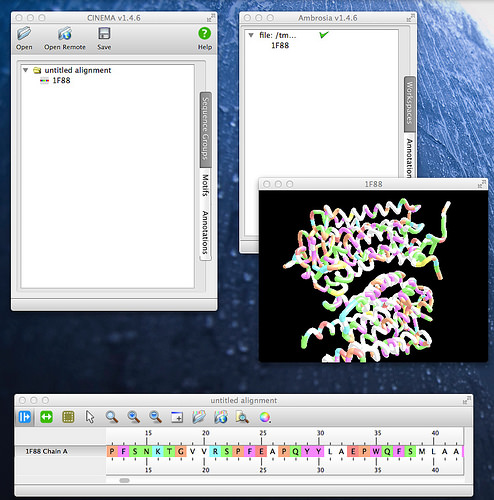Select 1F88 entry in Ambrosia file list
494x500 pixels.
[280, 45]
